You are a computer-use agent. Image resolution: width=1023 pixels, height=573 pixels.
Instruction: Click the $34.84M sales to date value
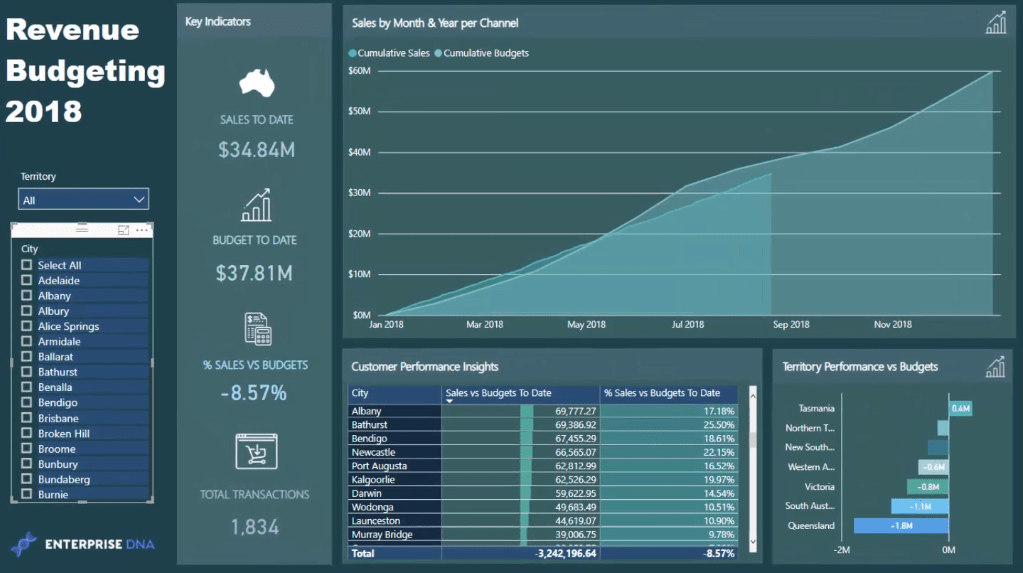pos(256,150)
